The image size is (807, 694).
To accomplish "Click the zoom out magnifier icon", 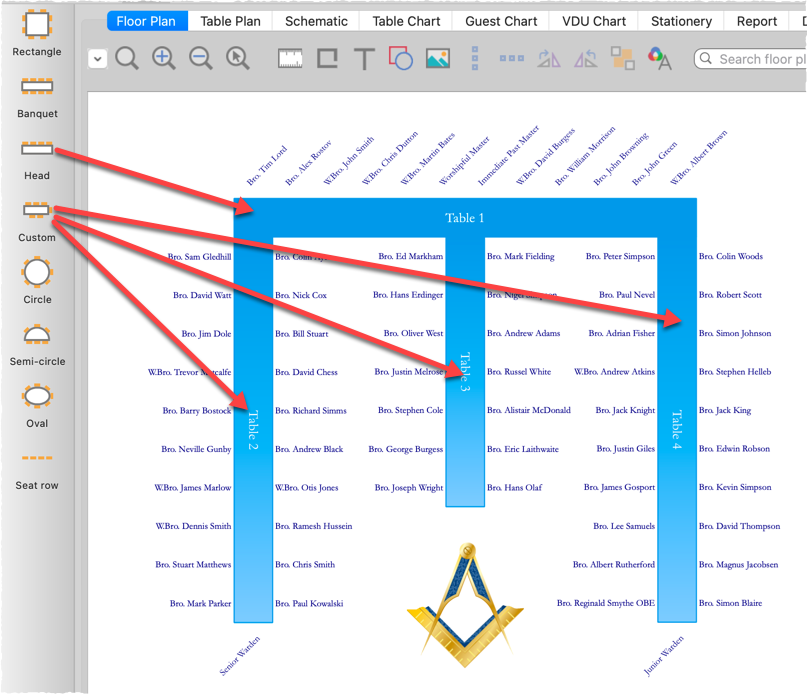I will pyautogui.click(x=200, y=58).
